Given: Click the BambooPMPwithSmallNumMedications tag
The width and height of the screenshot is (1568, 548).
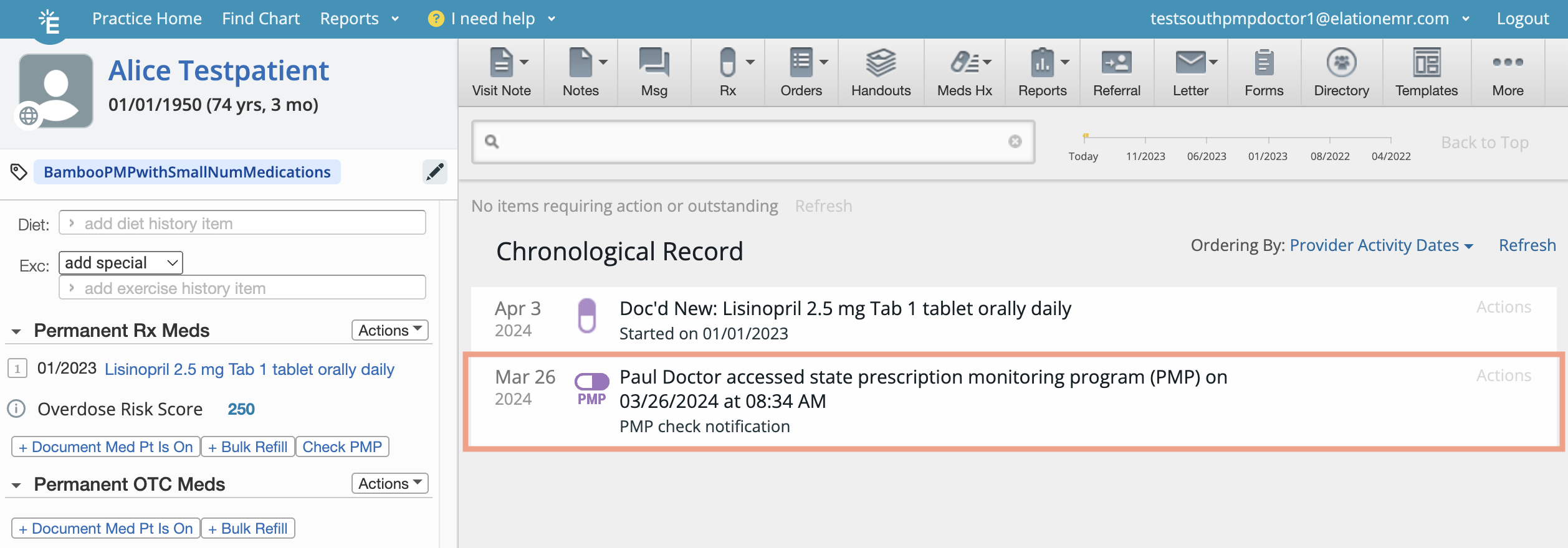Looking at the screenshot, I should (x=187, y=172).
